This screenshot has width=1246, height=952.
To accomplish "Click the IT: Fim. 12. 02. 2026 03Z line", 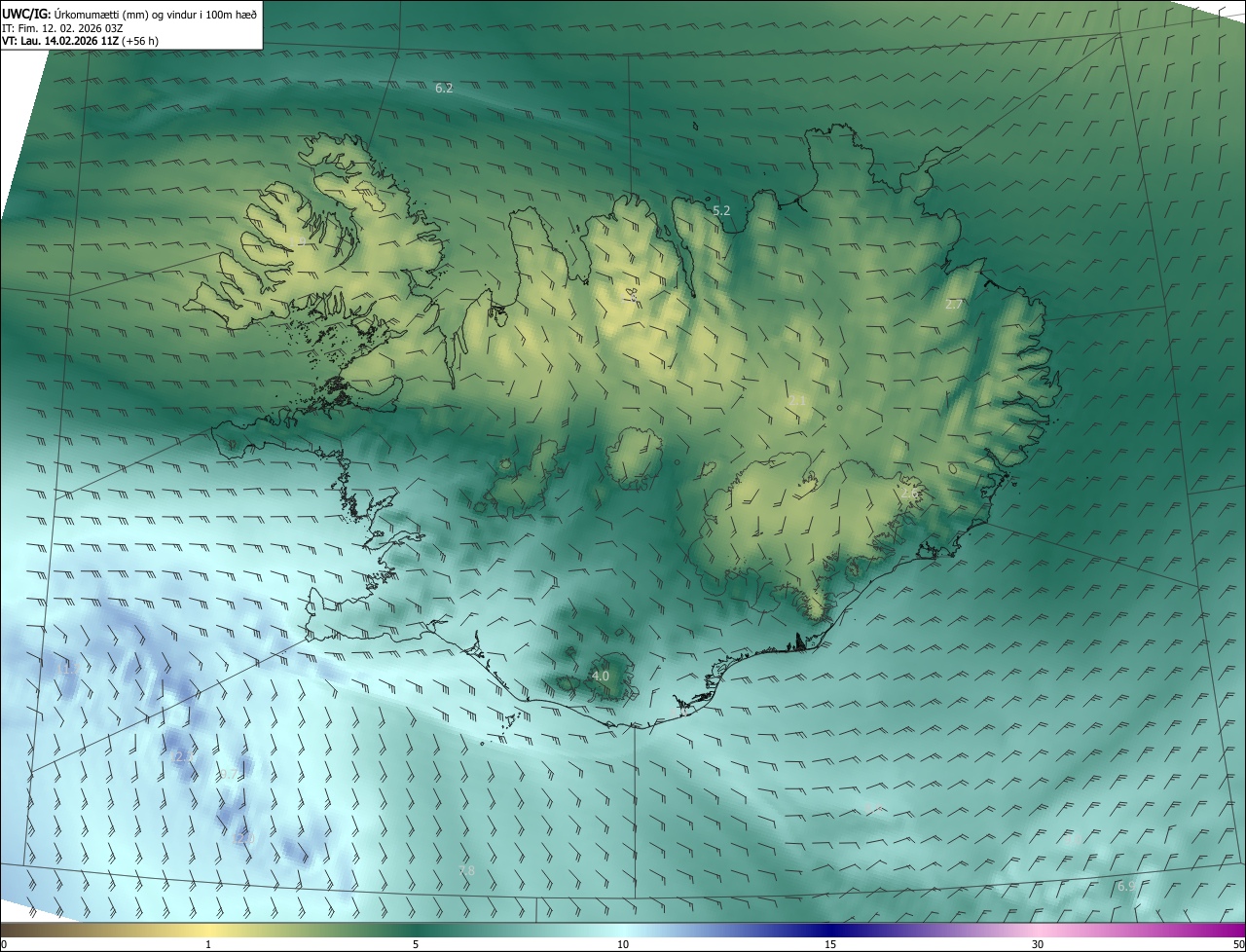I will [66, 28].
